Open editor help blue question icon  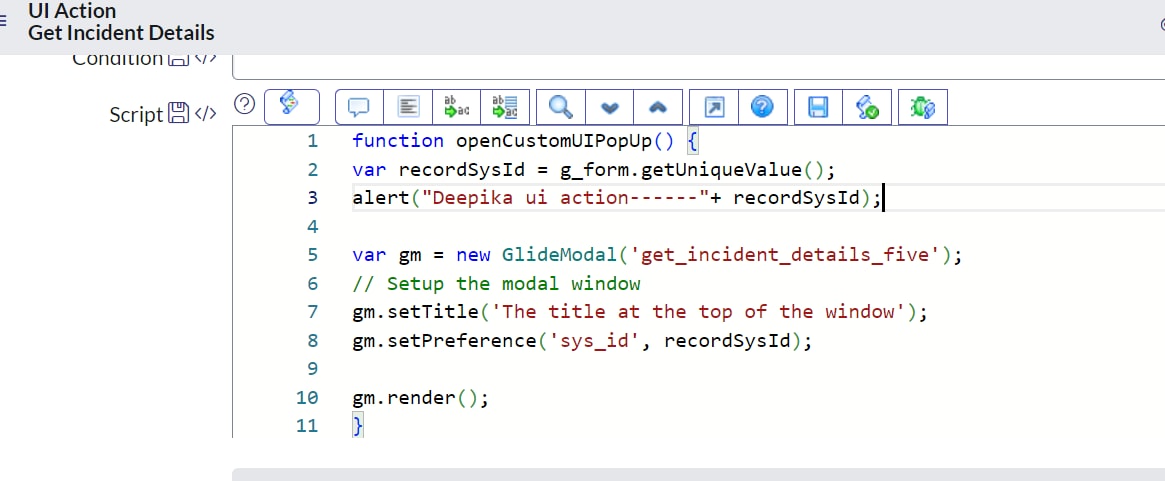tap(762, 107)
